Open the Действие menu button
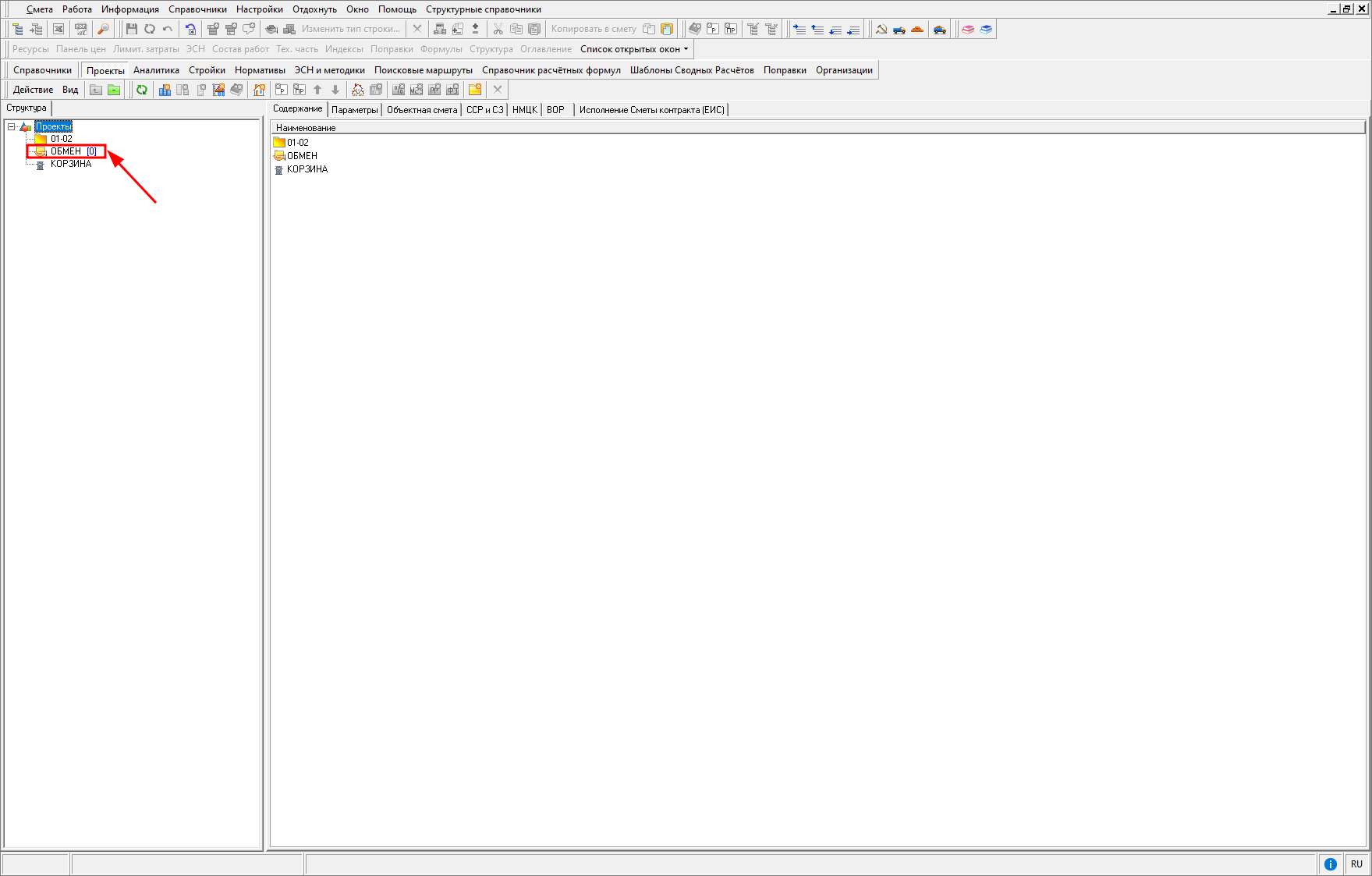Screen dimensions: 1372x876 point(34,90)
